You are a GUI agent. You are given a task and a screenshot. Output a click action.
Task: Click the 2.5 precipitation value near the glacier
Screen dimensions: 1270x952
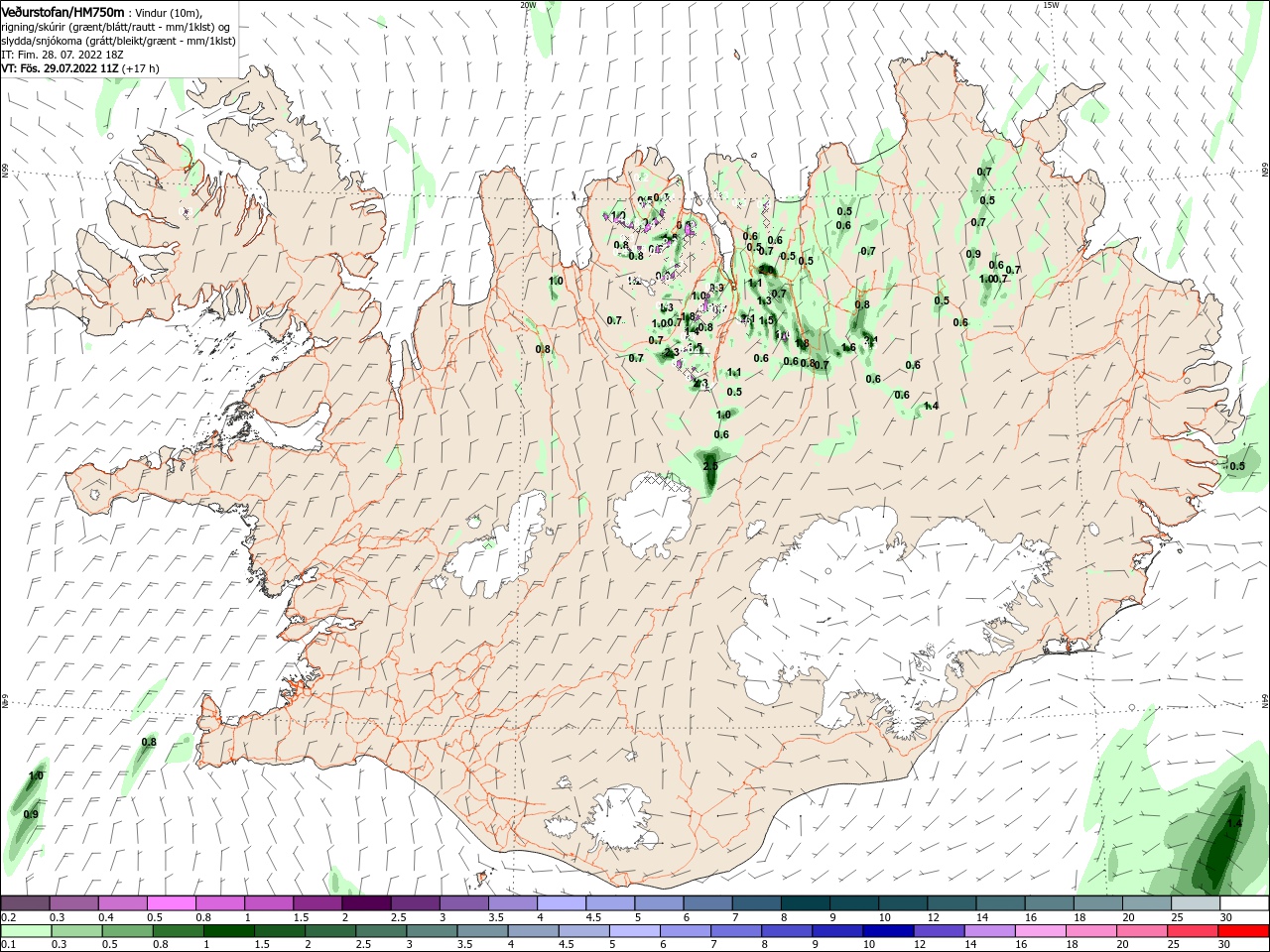click(710, 466)
